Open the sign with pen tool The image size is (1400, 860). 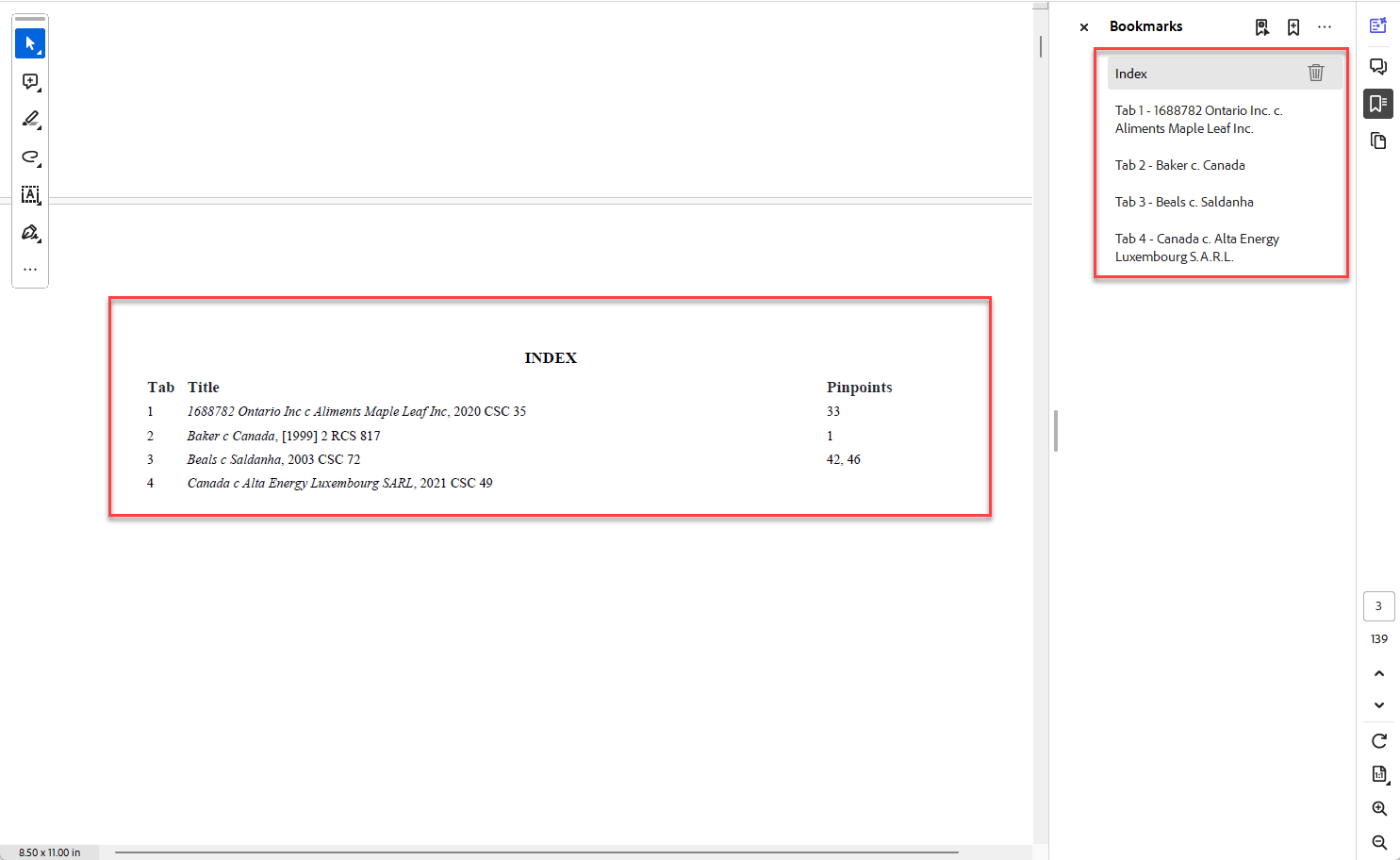coord(30,233)
